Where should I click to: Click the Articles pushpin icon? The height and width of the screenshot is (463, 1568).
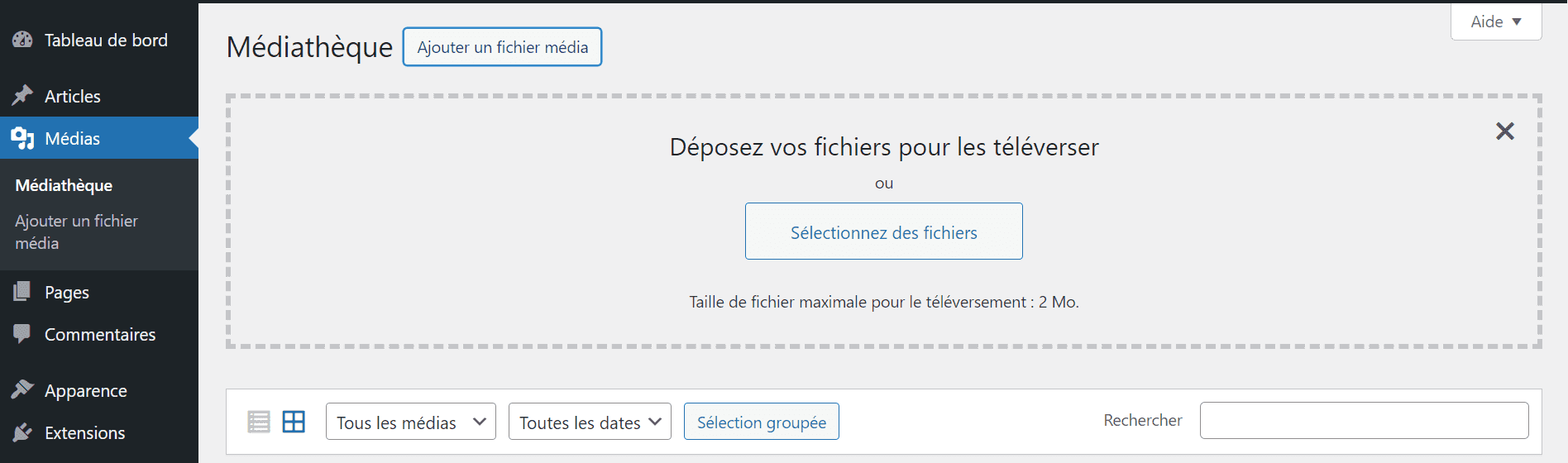click(22, 96)
